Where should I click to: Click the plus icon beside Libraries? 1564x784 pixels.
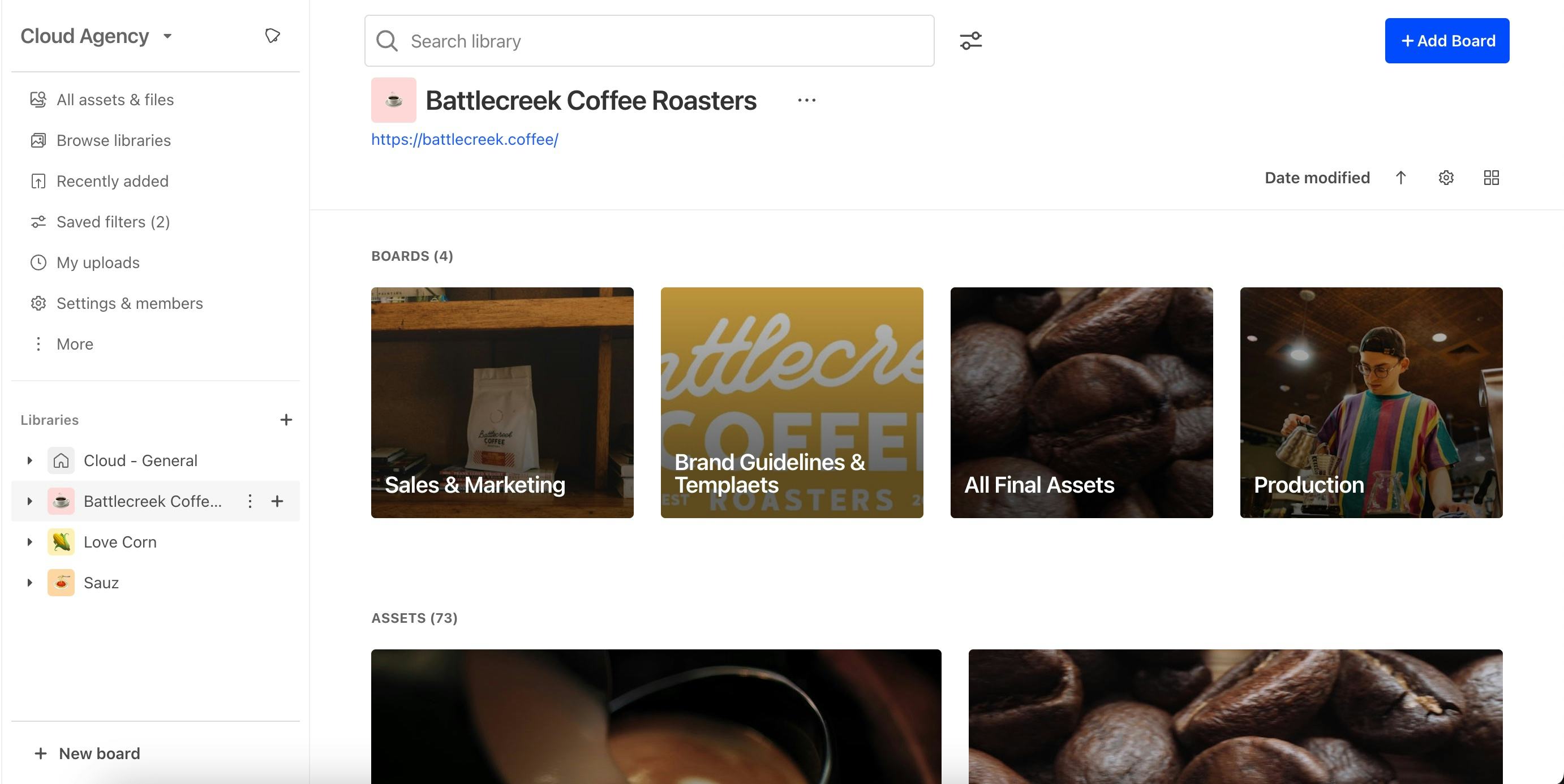[x=286, y=420]
